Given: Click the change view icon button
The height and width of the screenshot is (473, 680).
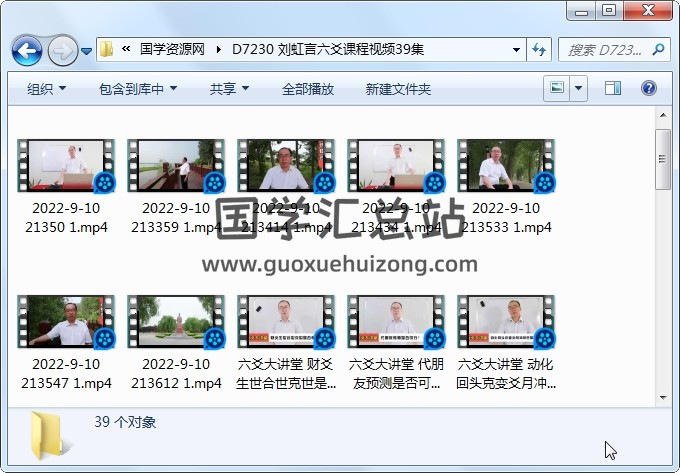Looking at the screenshot, I should pyautogui.click(x=557, y=88).
